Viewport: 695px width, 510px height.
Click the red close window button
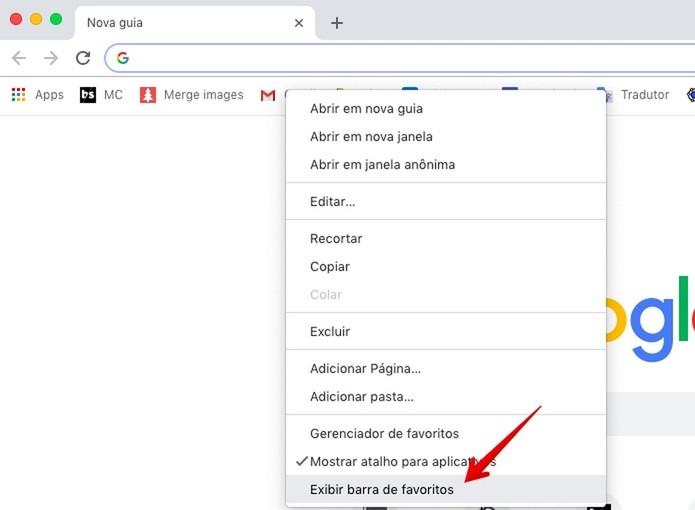pyautogui.click(x=16, y=19)
